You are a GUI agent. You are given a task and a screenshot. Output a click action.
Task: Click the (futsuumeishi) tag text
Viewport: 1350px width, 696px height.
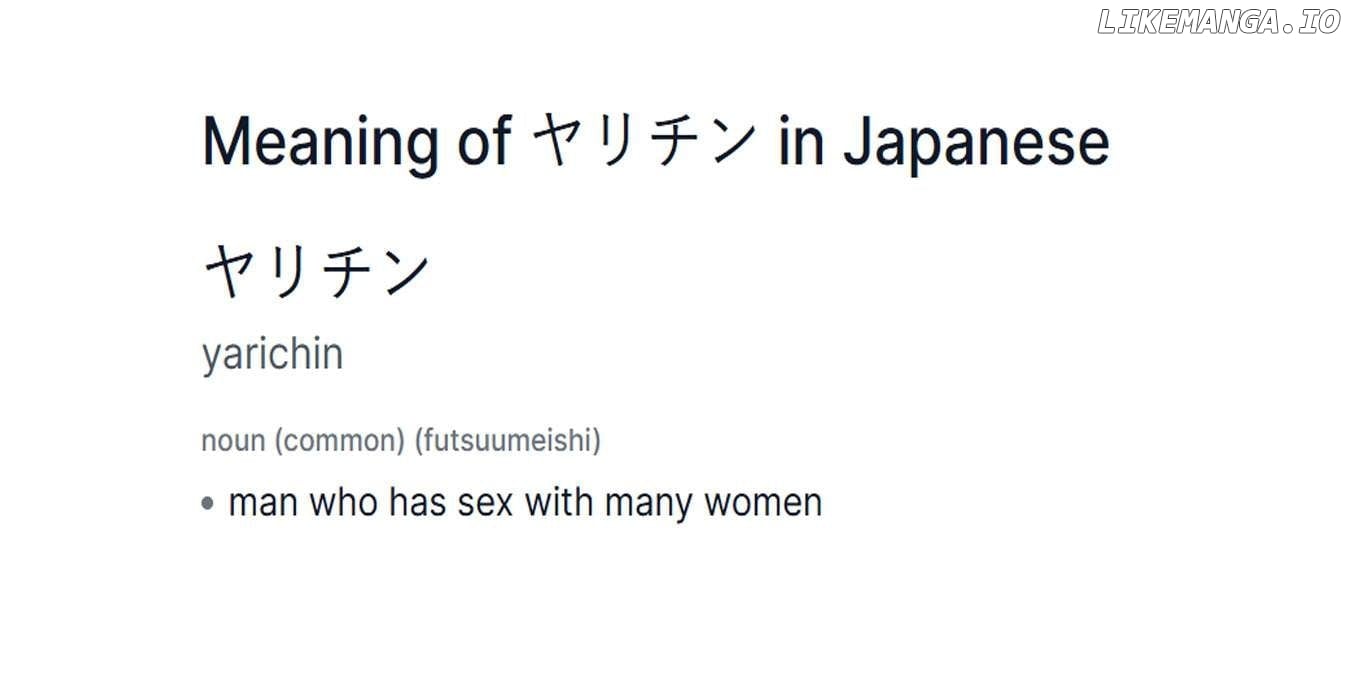coord(508,441)
